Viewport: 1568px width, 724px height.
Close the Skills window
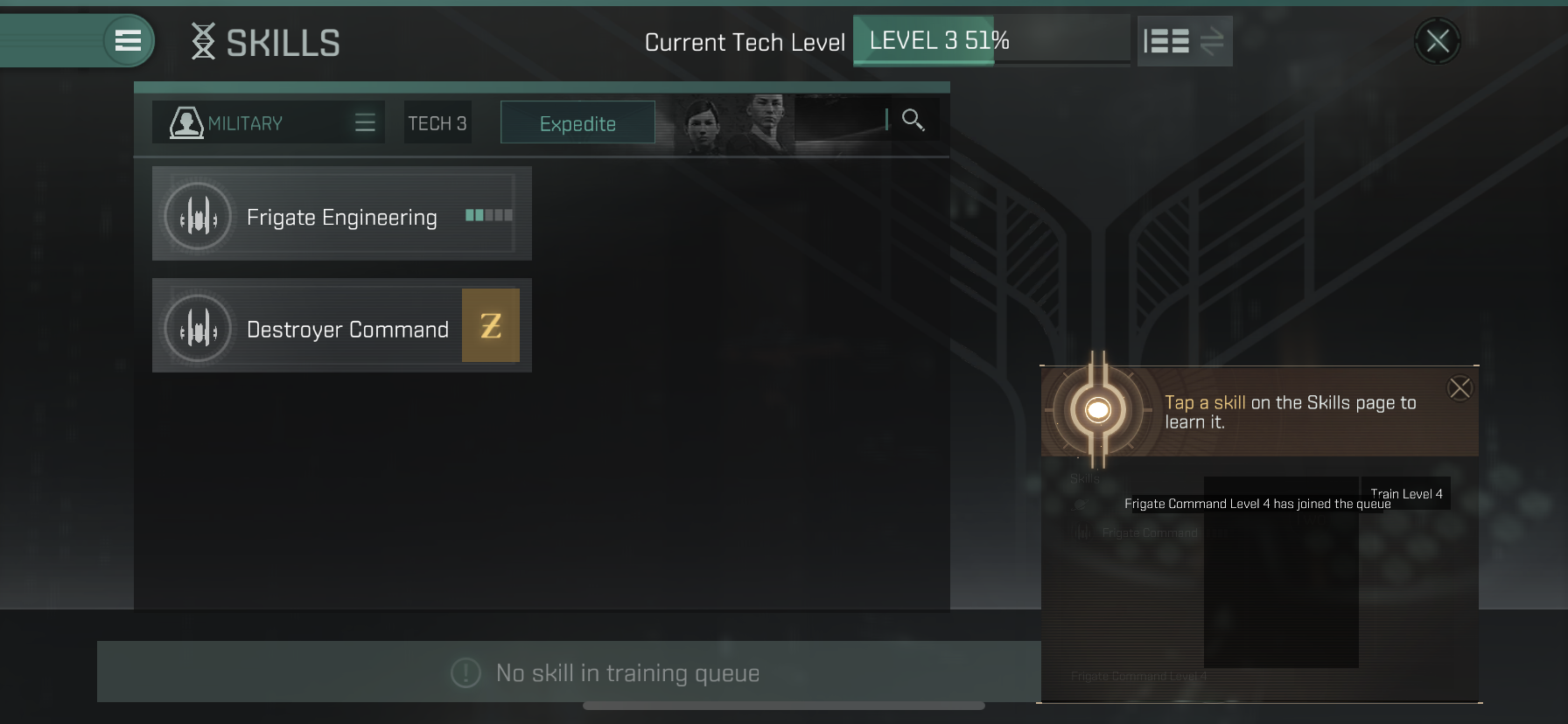(x=1438, y=41)
